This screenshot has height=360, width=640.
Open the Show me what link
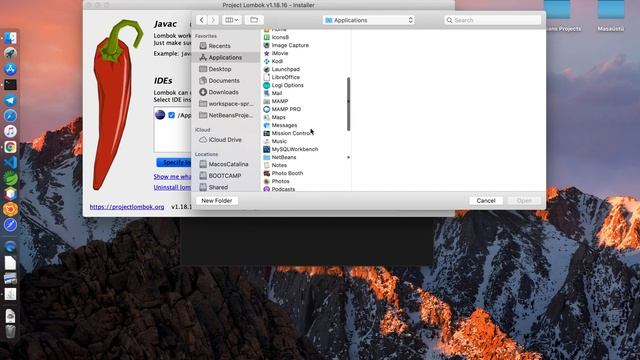click(172, 177)
